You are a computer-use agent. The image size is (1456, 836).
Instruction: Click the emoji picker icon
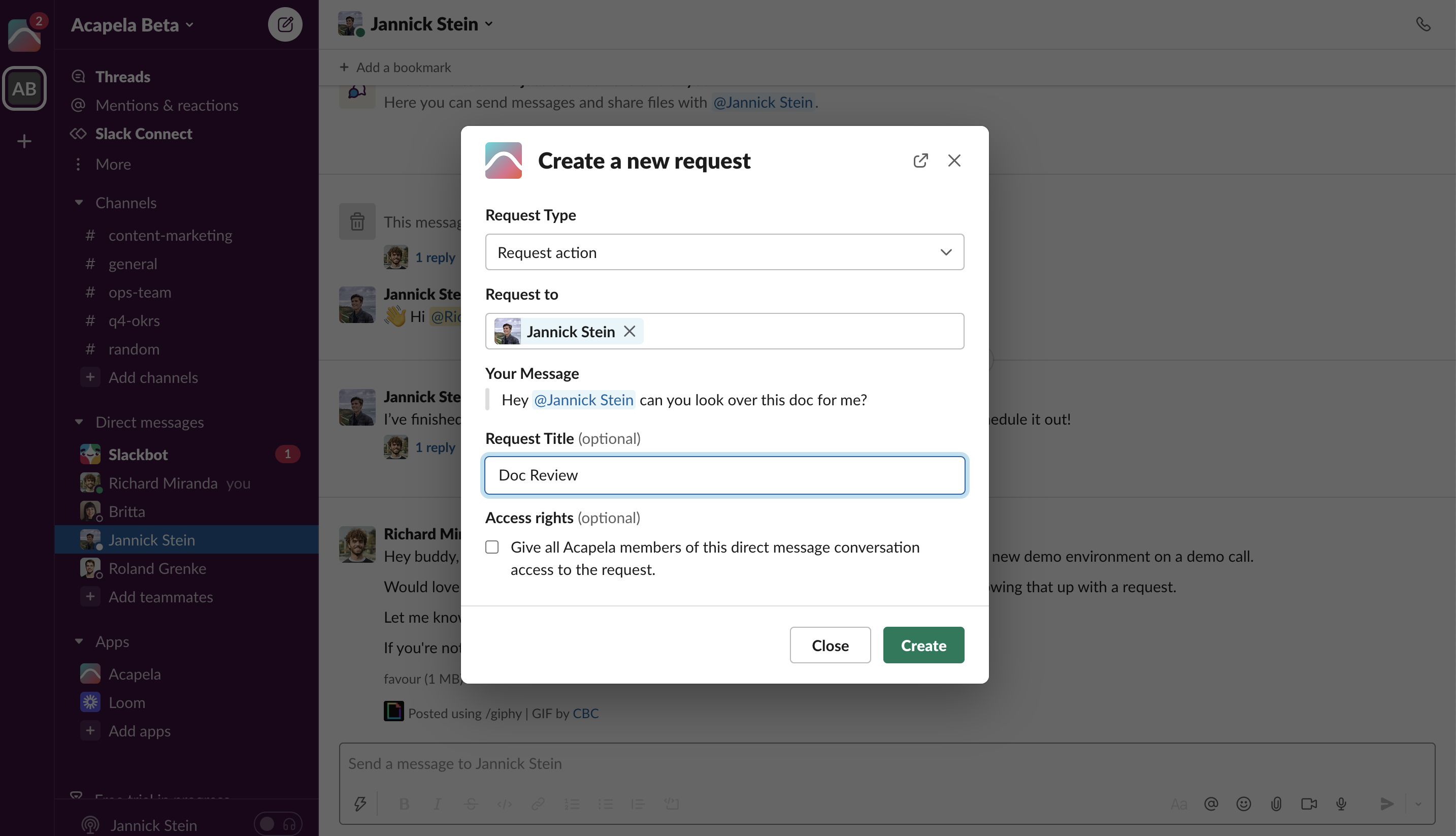click(1243, 804)
